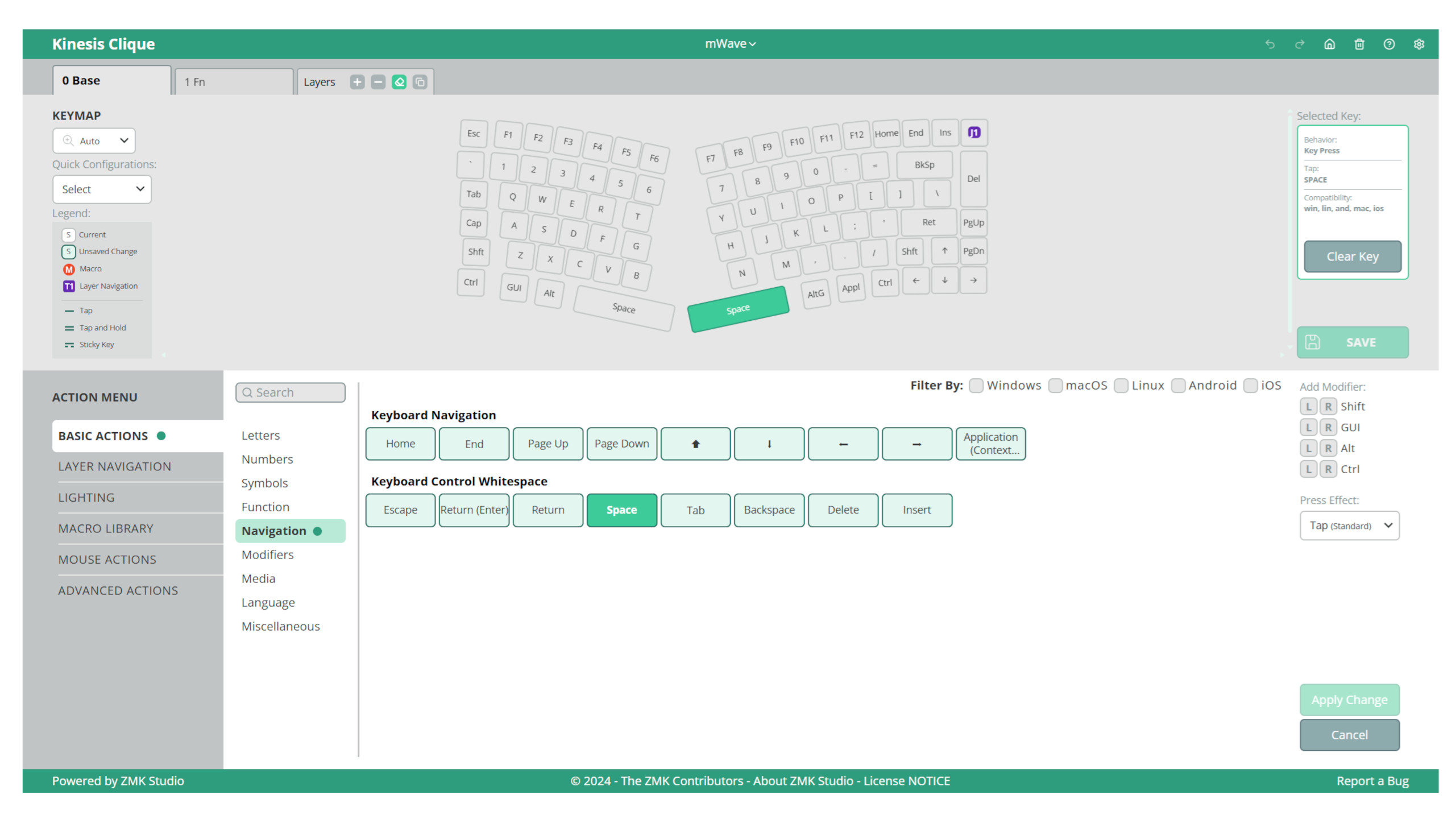The image size is (1456, 819).
Task: Select the Media category
Action: (x=258, y=579)
